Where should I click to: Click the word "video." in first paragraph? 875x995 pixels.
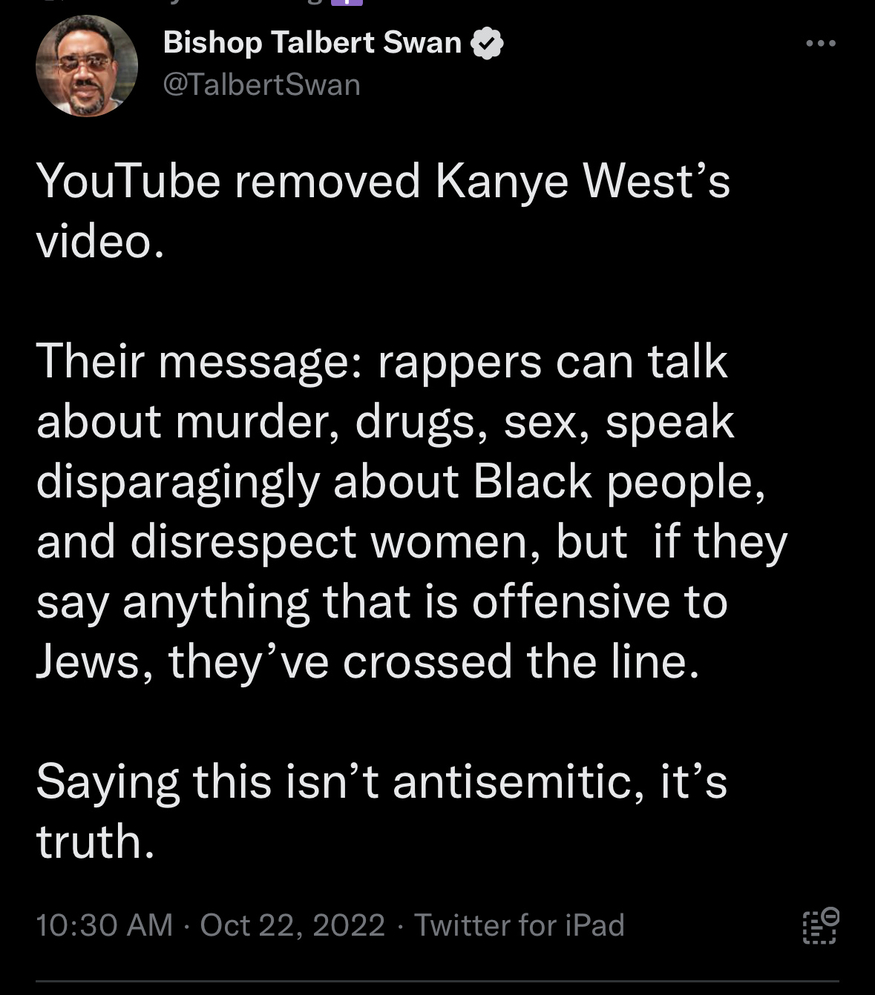coord(100,242)
